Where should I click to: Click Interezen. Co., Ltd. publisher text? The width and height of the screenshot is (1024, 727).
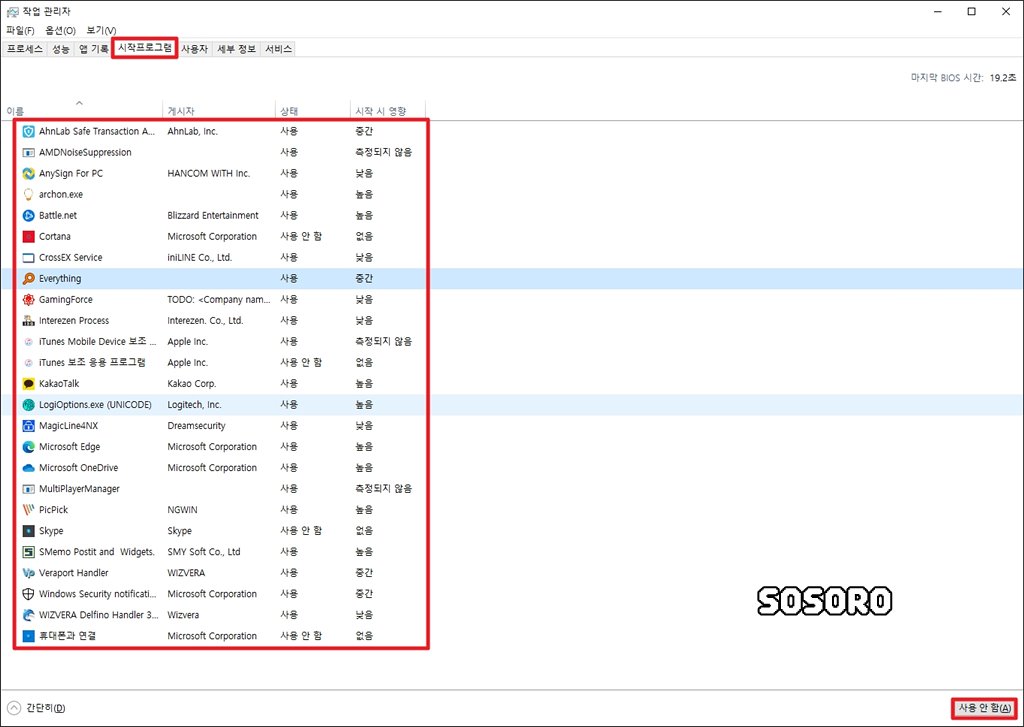coord(205,321)
